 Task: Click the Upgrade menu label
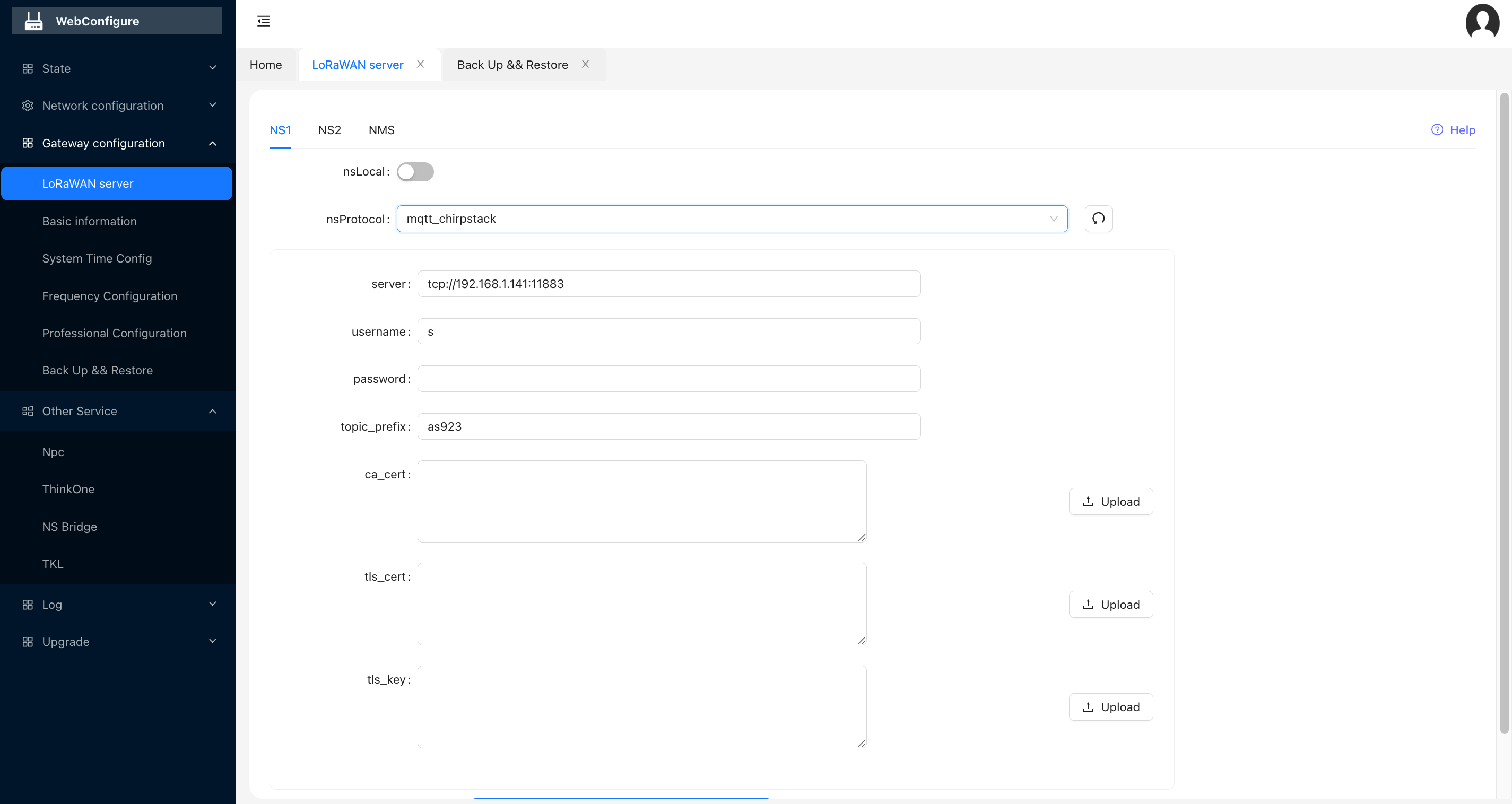(x=66, y=642)
